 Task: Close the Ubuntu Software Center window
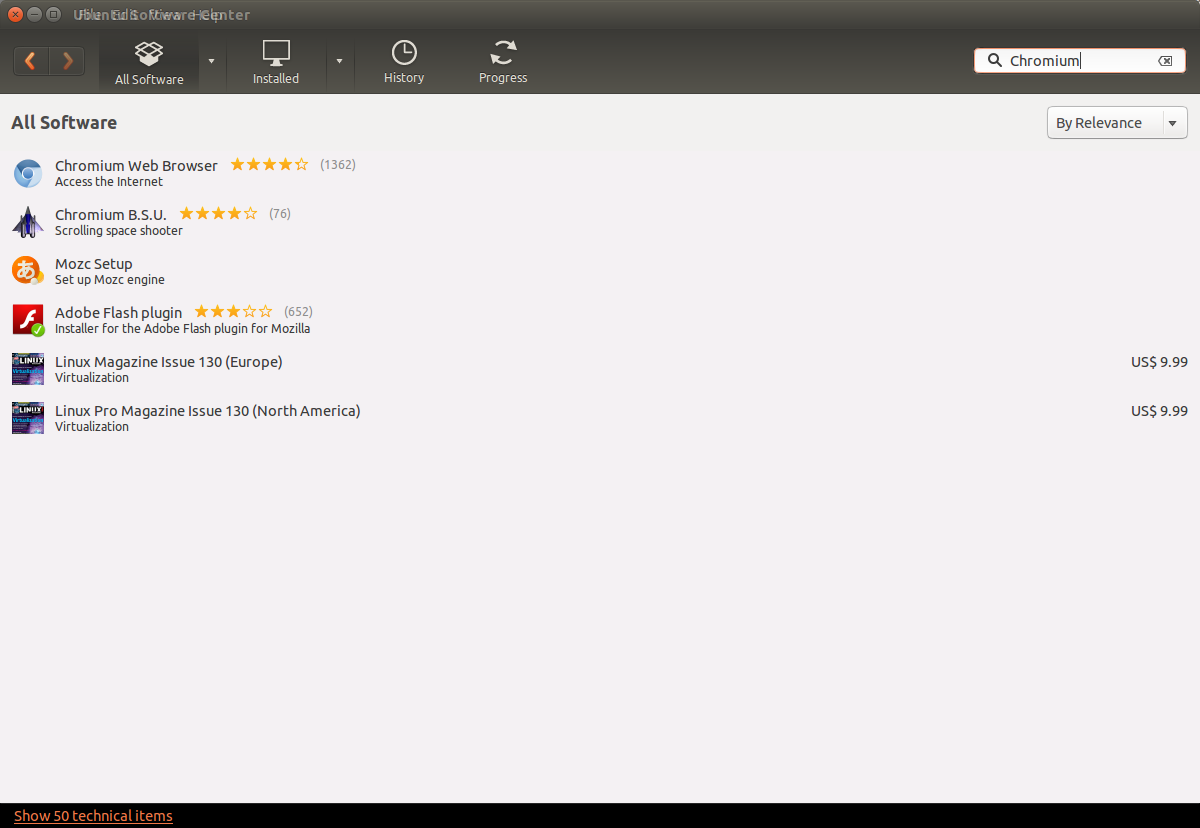15,15
